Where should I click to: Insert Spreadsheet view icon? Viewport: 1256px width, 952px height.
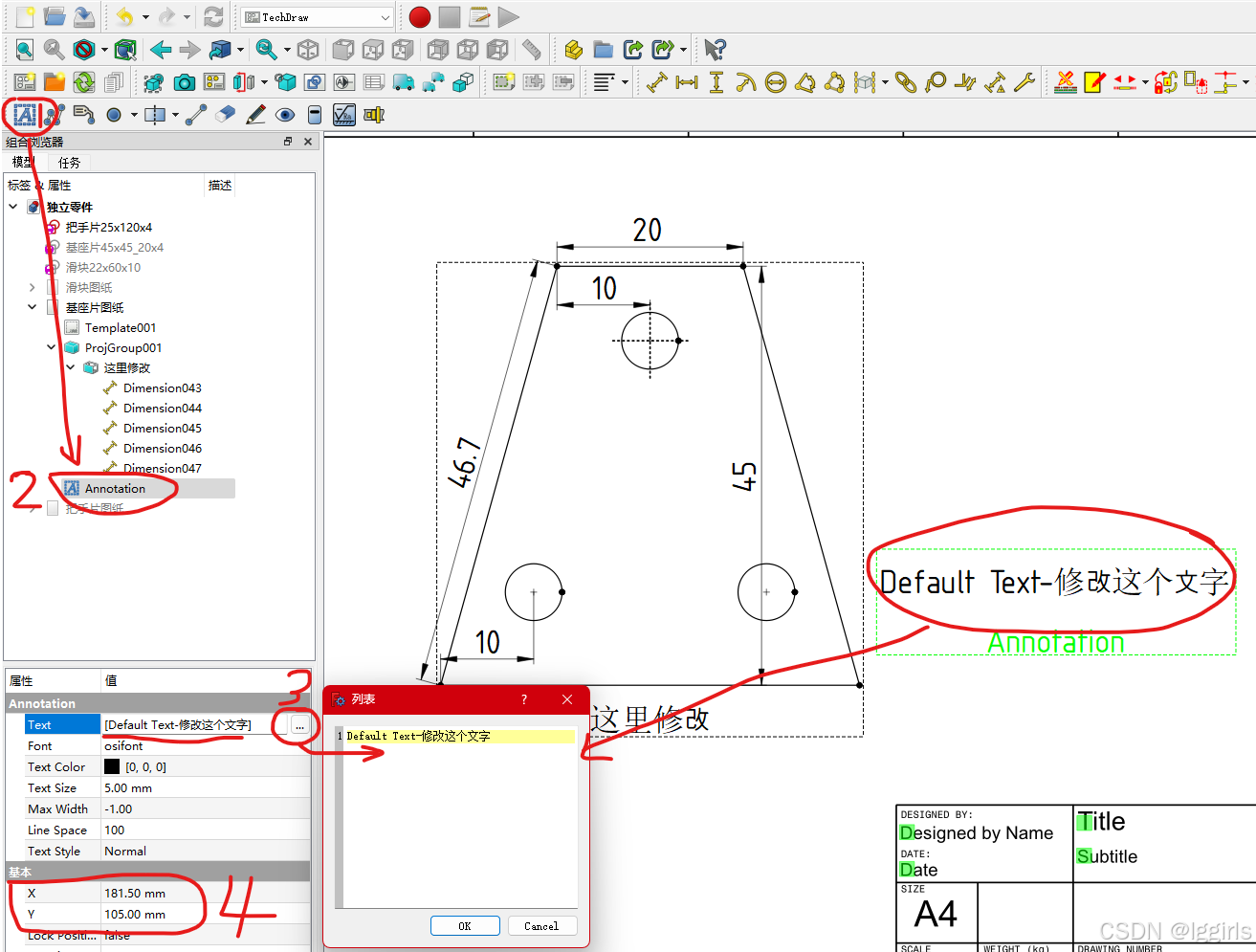(x=374, y=82)
